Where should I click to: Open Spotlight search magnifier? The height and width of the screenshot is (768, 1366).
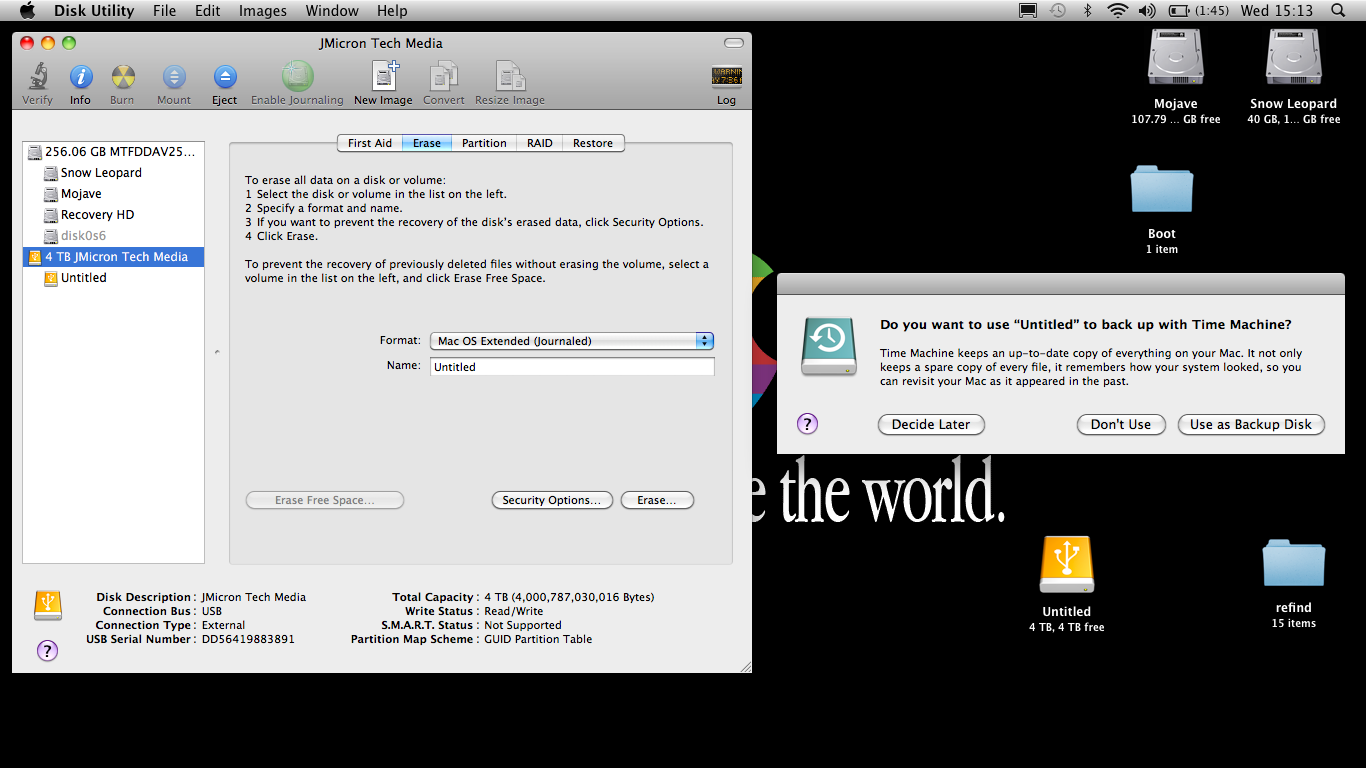point(1339,11)
